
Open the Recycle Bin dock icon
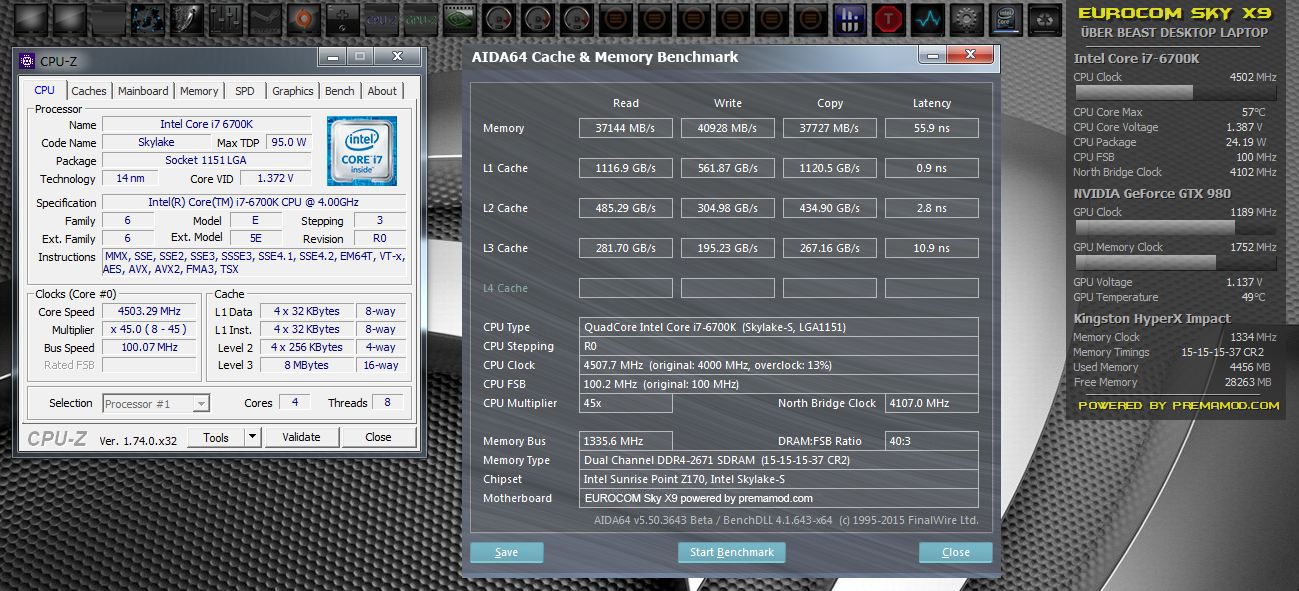coord(1044,18)
